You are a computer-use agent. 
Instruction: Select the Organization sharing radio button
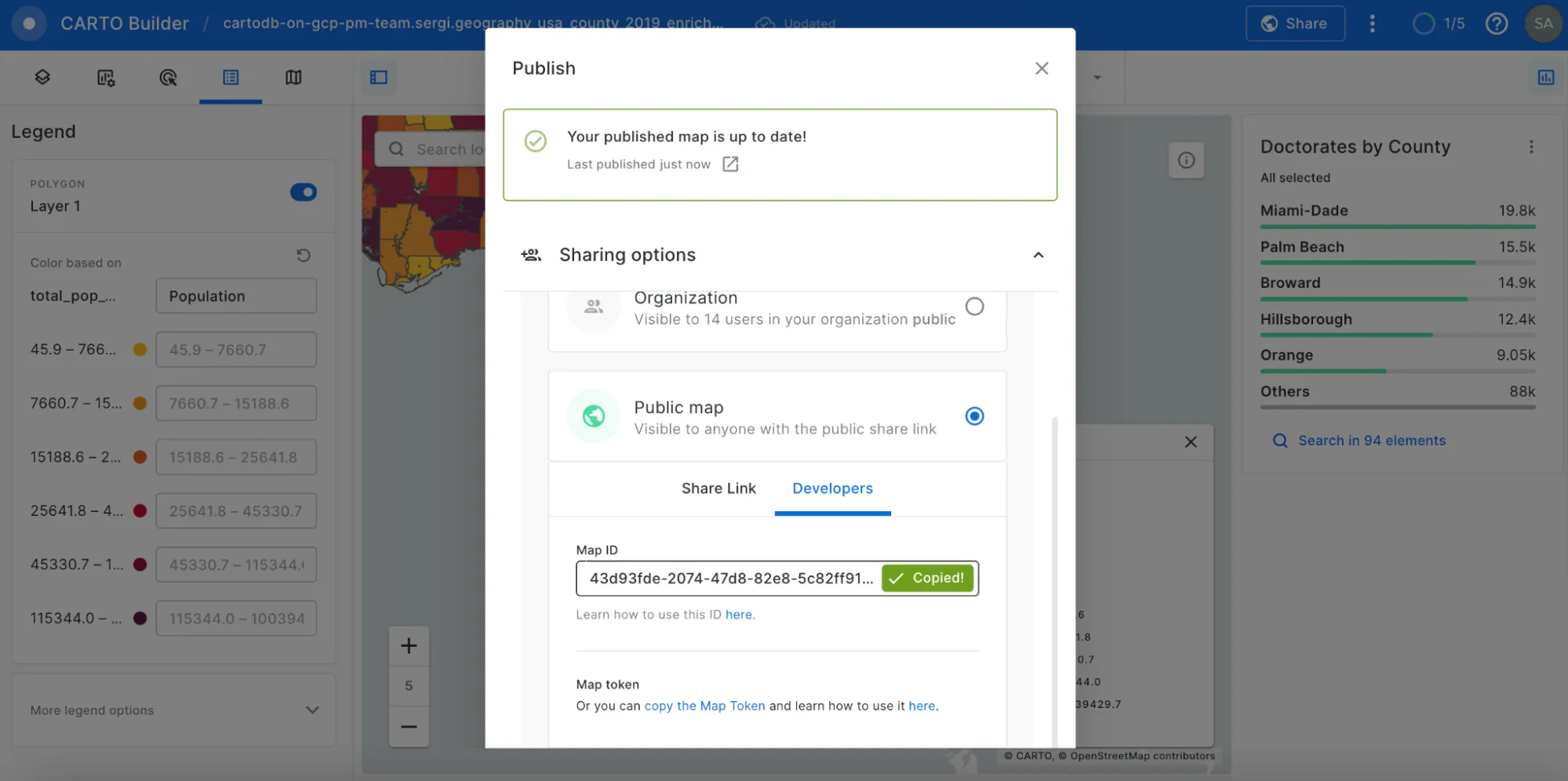(974, 307)
